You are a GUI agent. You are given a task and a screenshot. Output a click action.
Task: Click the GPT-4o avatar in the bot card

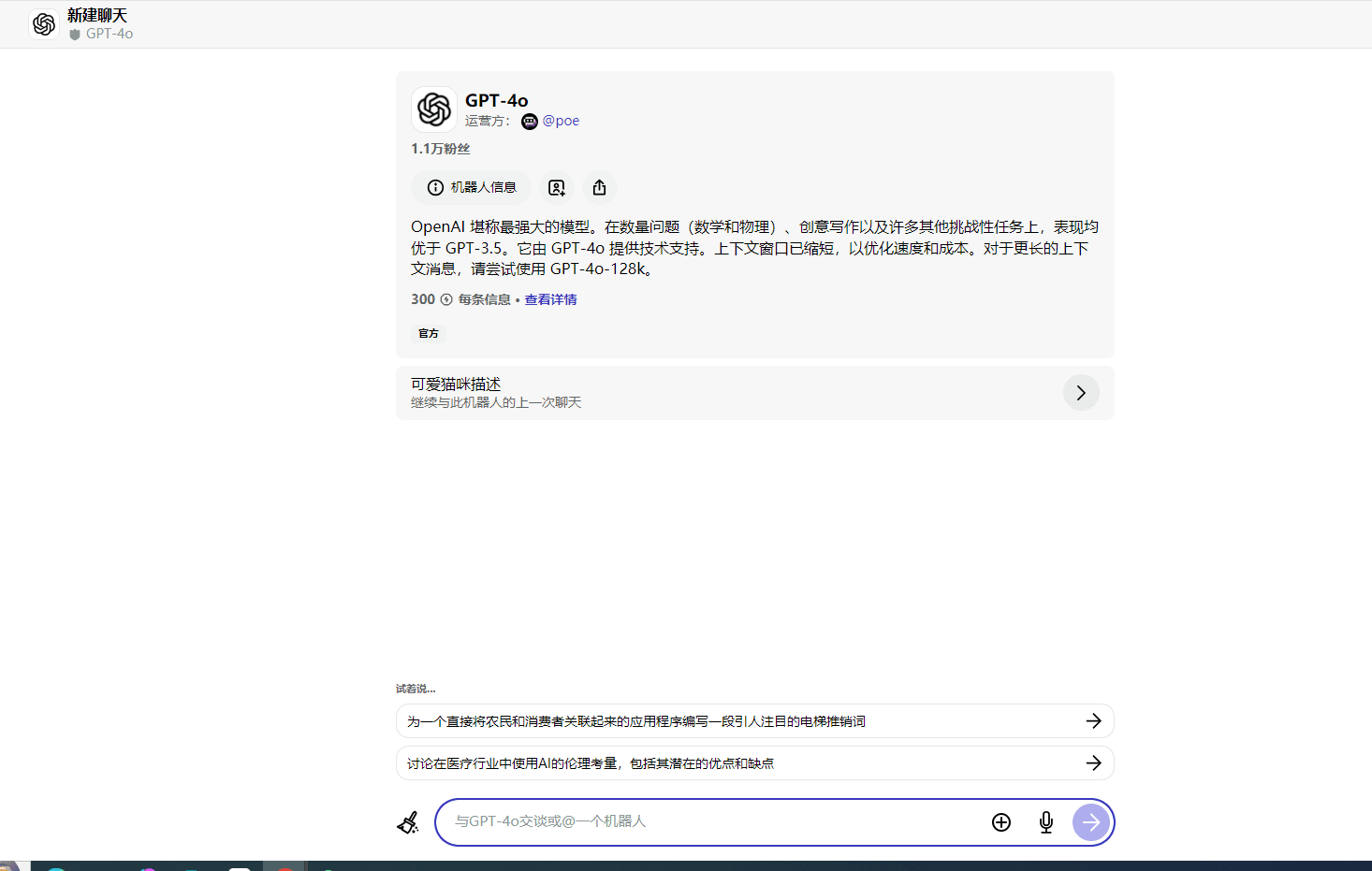pyautogui.click(x=433, y=109)
